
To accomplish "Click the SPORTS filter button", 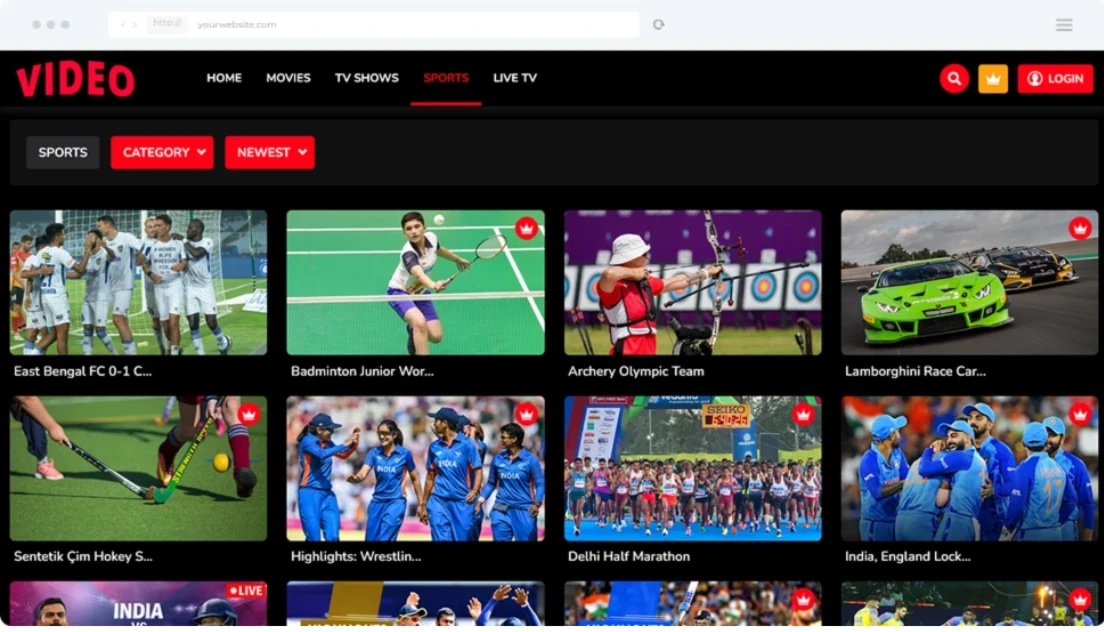I will [62, 152].
